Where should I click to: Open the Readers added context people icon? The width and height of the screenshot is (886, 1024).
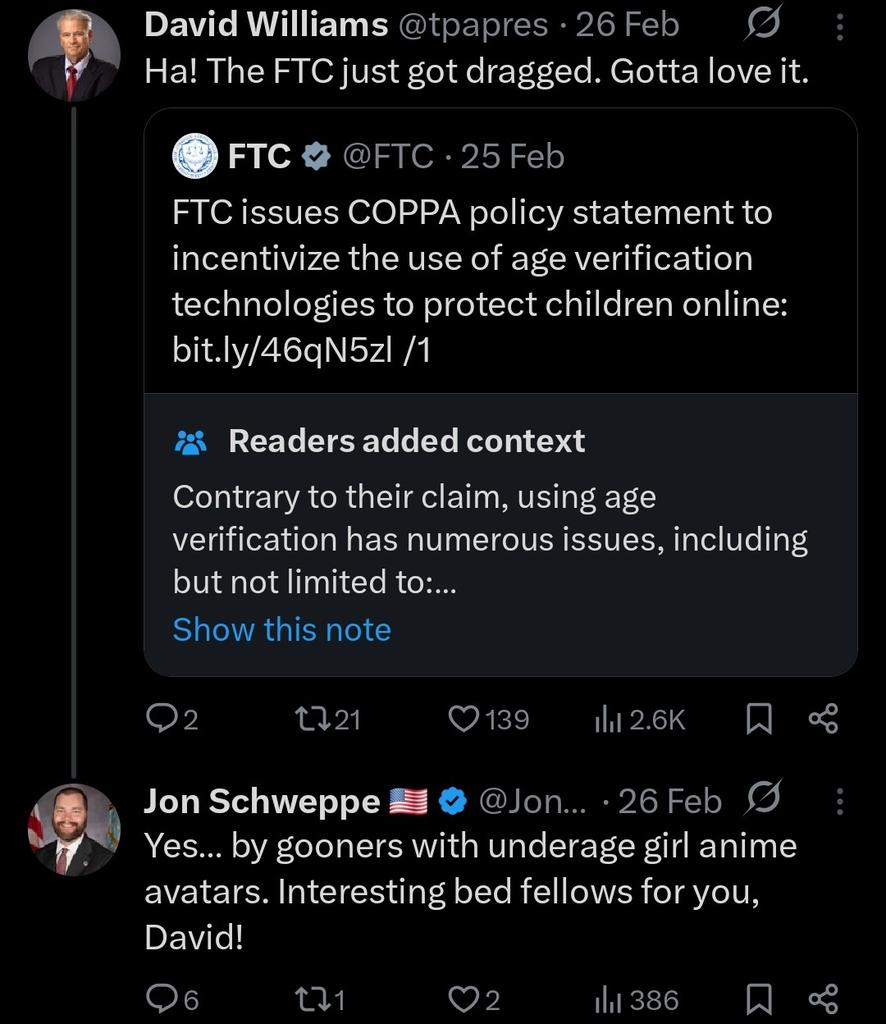[x=191, y=442]
